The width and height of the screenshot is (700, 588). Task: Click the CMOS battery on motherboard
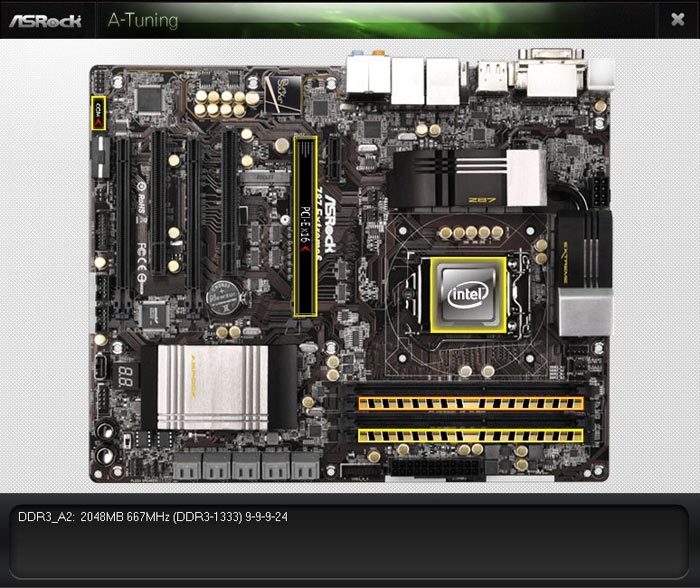225,298
